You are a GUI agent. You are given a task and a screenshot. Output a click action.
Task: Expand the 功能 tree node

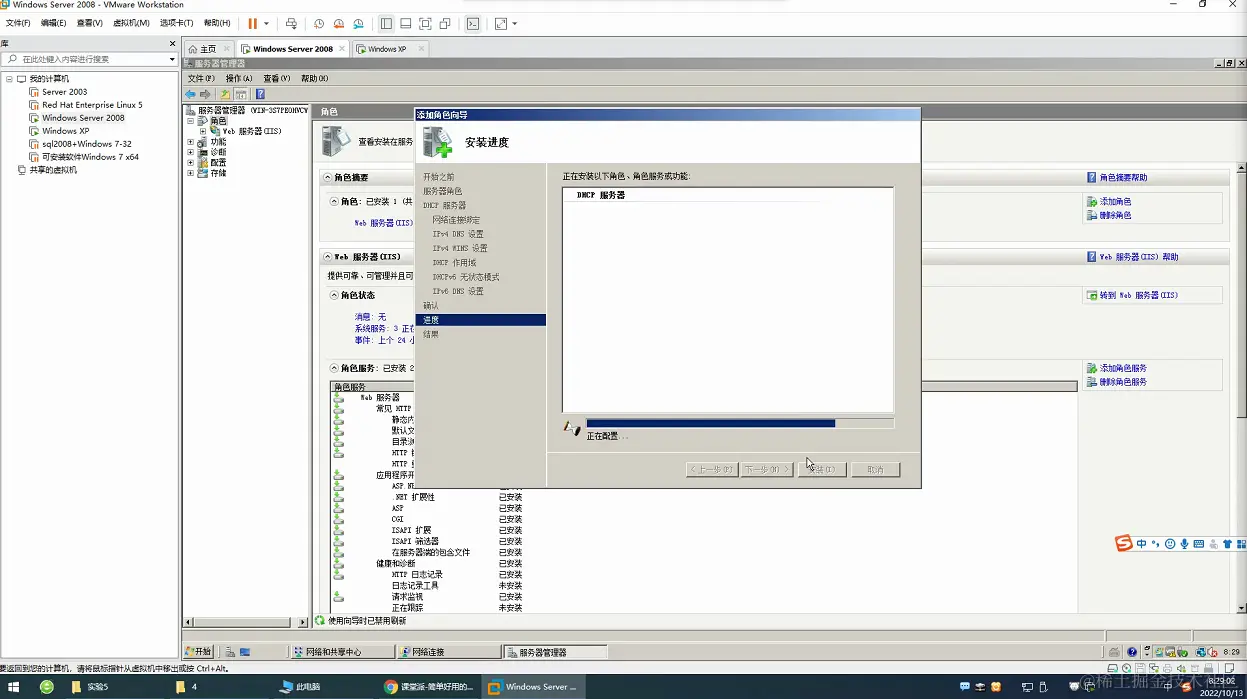click(190, 142)
